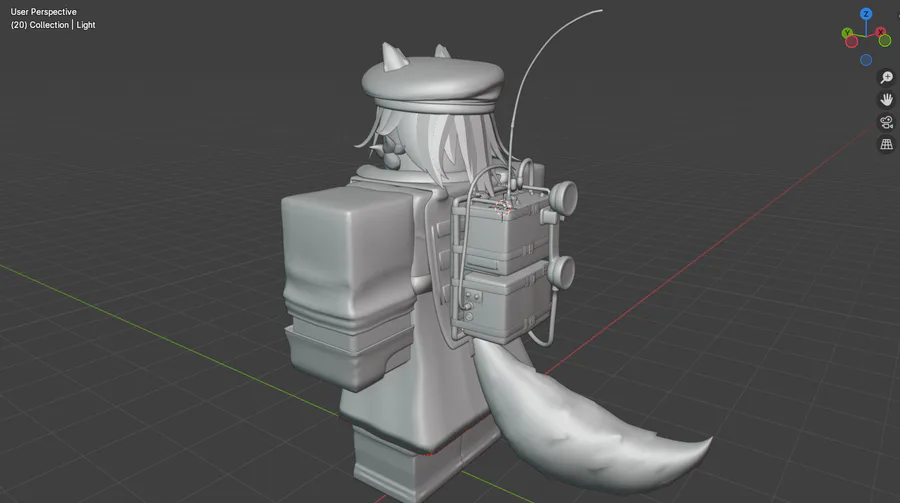Toggle the camera view icon
The image size is (900, 503).
[887, 122]
